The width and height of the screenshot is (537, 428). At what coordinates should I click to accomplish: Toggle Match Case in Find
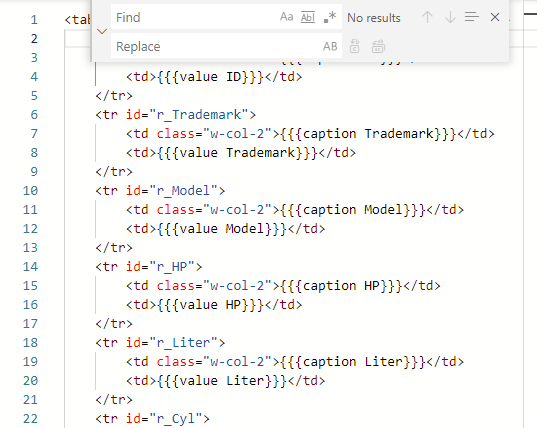click(x=286, y=17)
